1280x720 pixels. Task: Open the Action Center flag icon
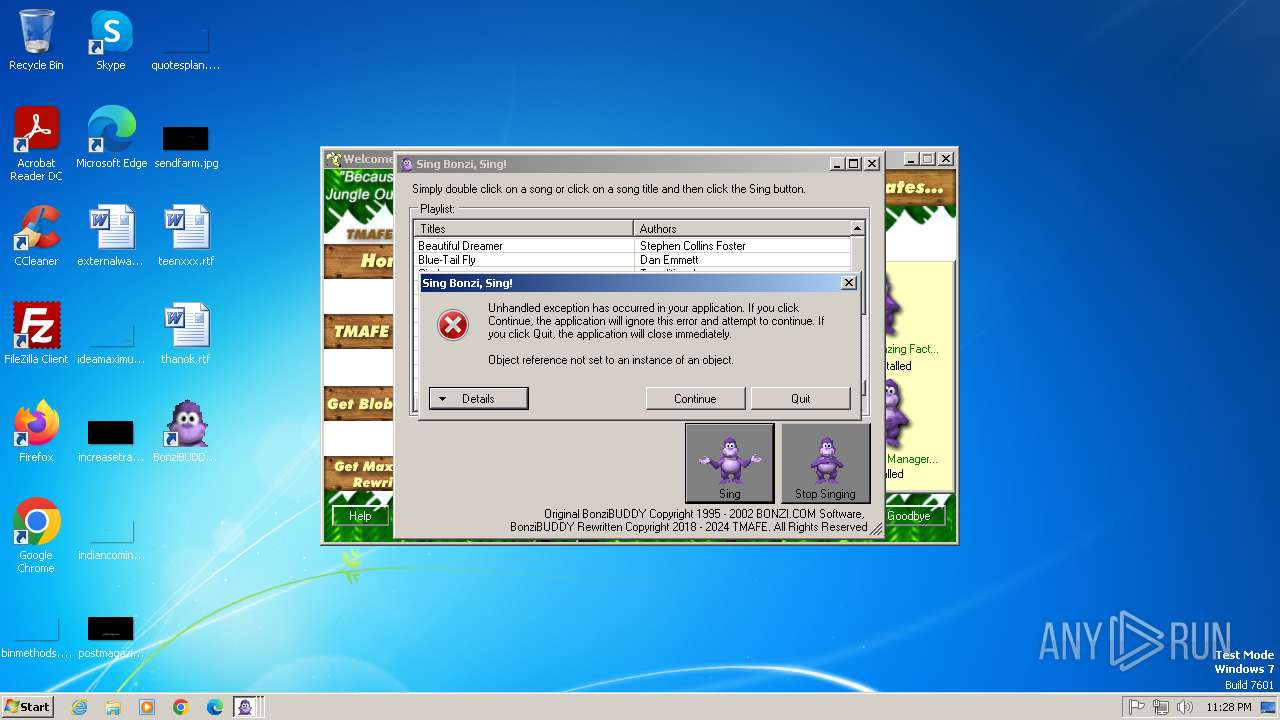point(1137,707)
